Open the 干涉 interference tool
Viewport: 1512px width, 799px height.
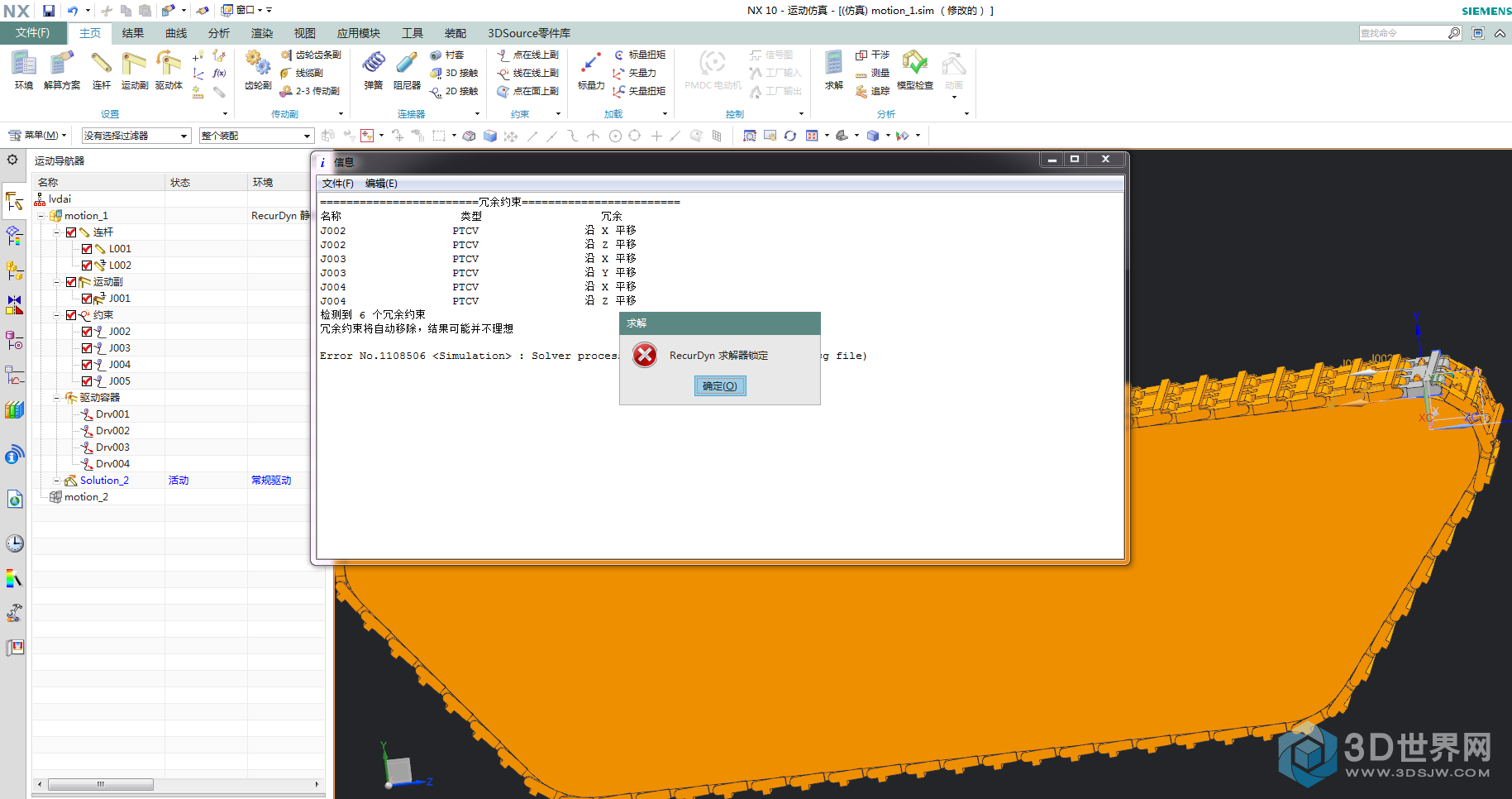pyautogui.click(x=872, y=55)
